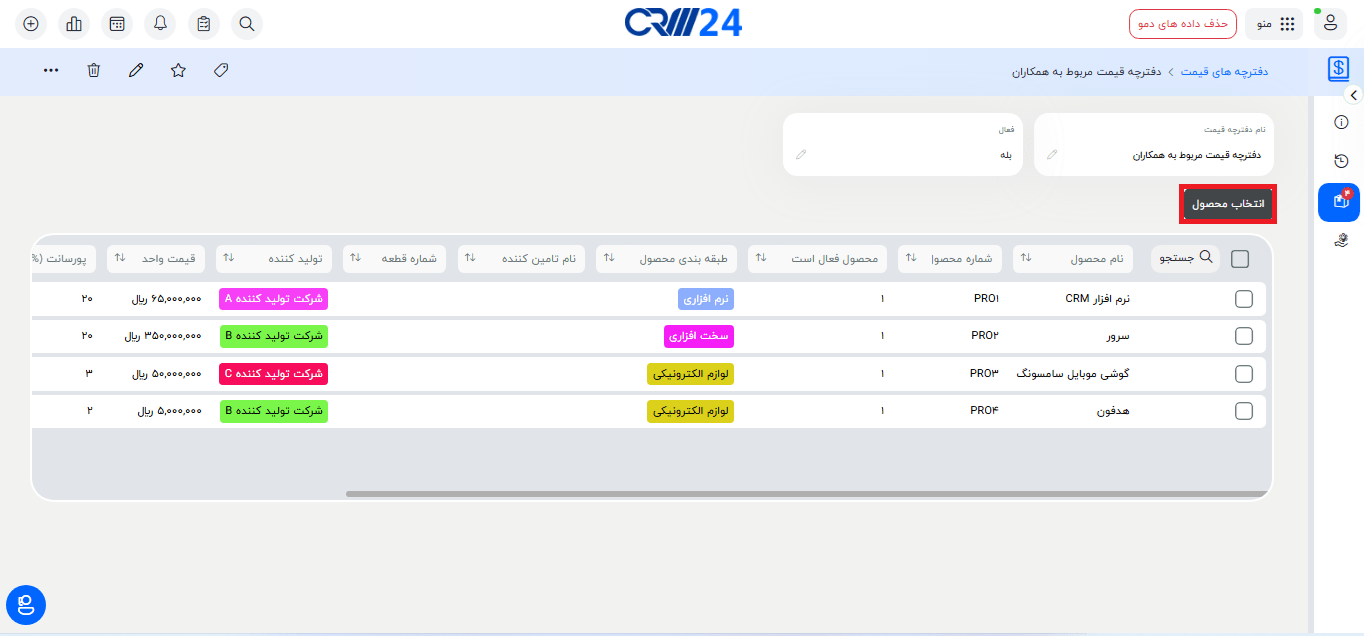Check the box for هدفون row
The image size is (1365, 636).
[1244, 411]
